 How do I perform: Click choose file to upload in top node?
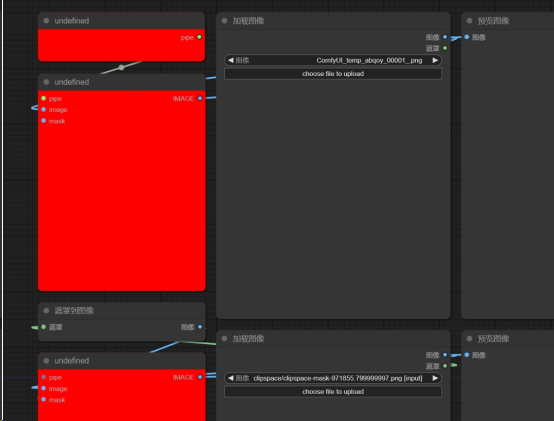tap(333, 74)
